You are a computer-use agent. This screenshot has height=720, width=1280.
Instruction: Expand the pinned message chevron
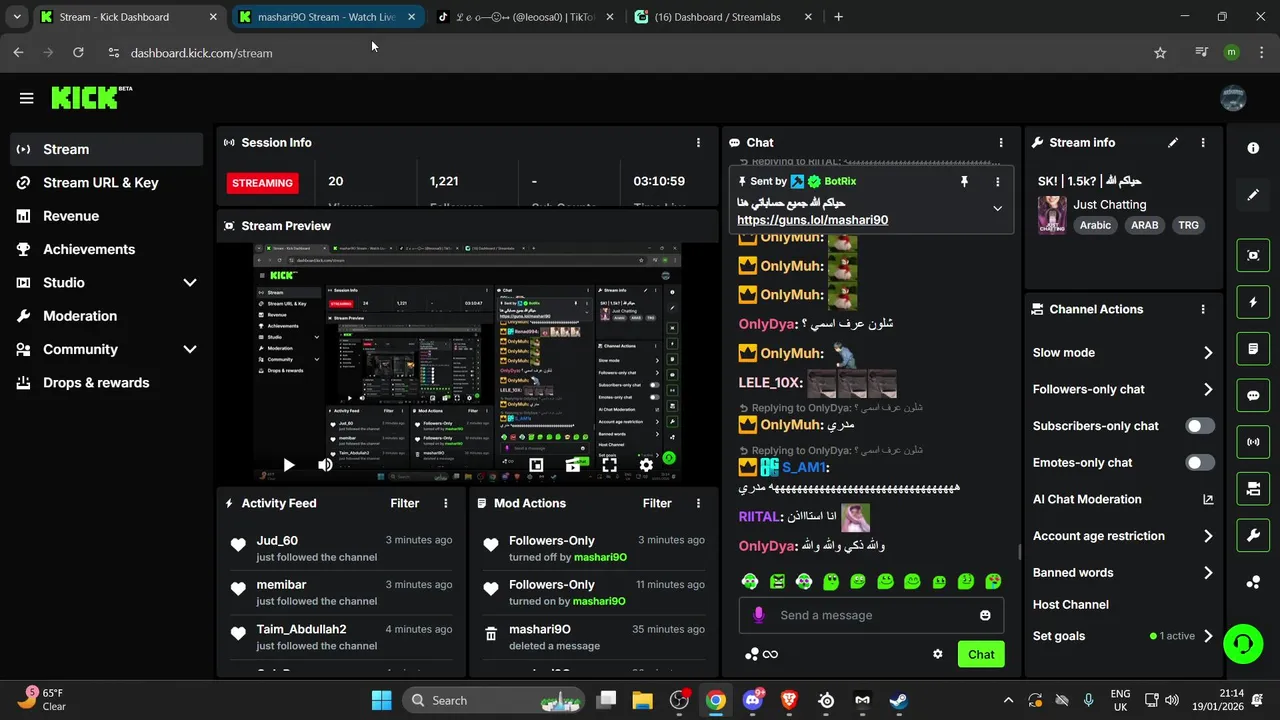[x=997, y=208]
